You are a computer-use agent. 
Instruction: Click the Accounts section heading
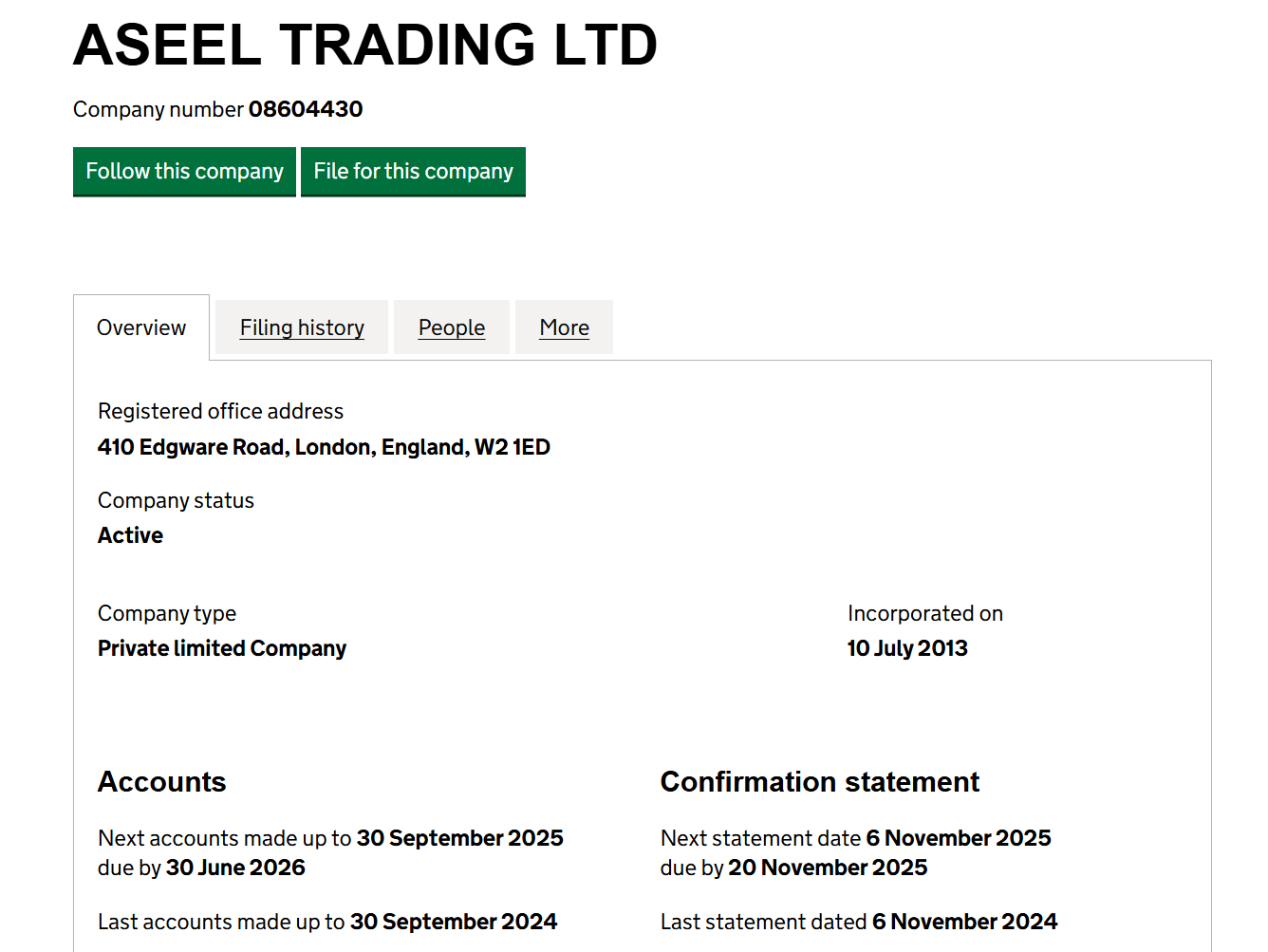click(162, 781)
